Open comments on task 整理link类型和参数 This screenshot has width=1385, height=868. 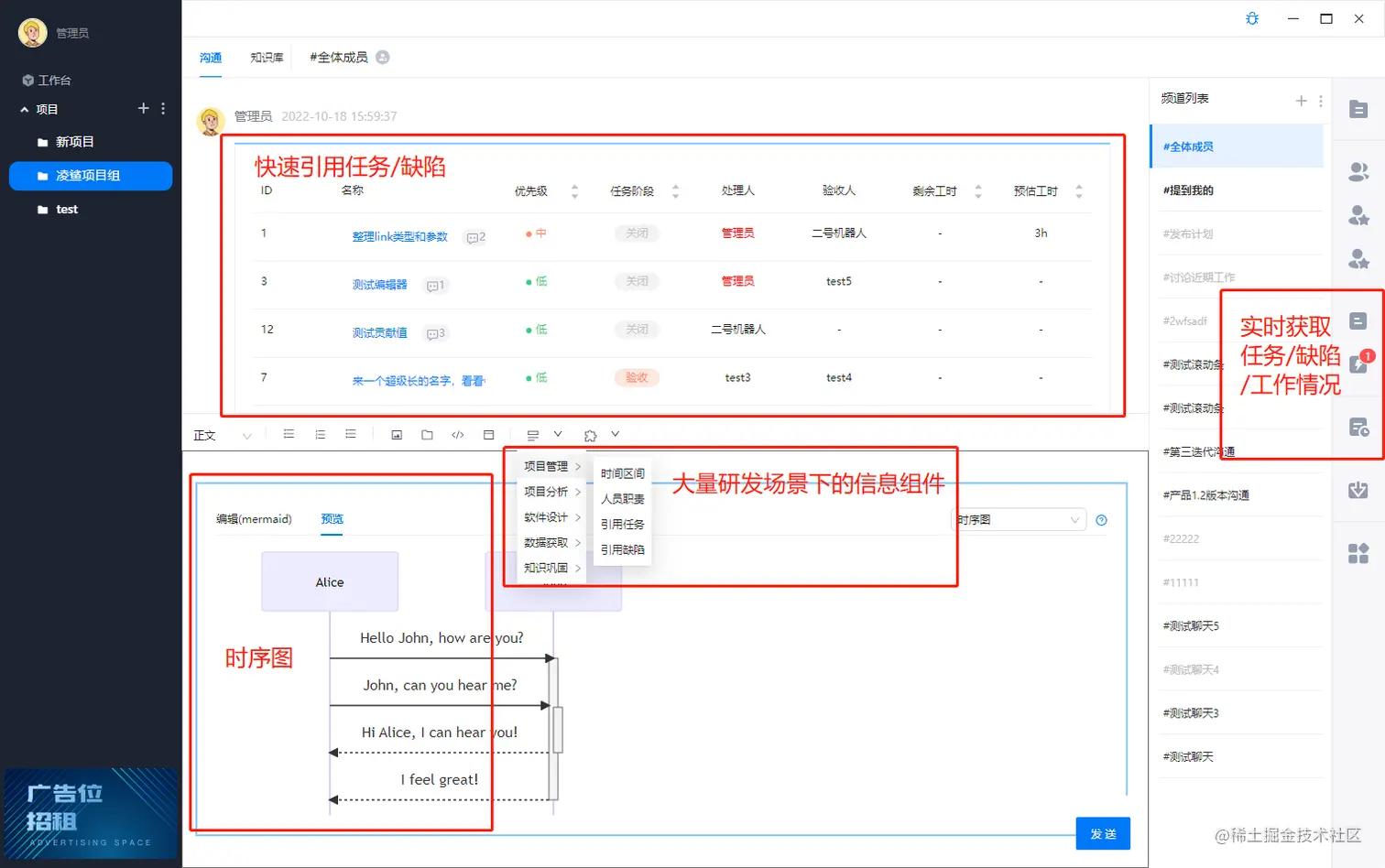[475, 237]
